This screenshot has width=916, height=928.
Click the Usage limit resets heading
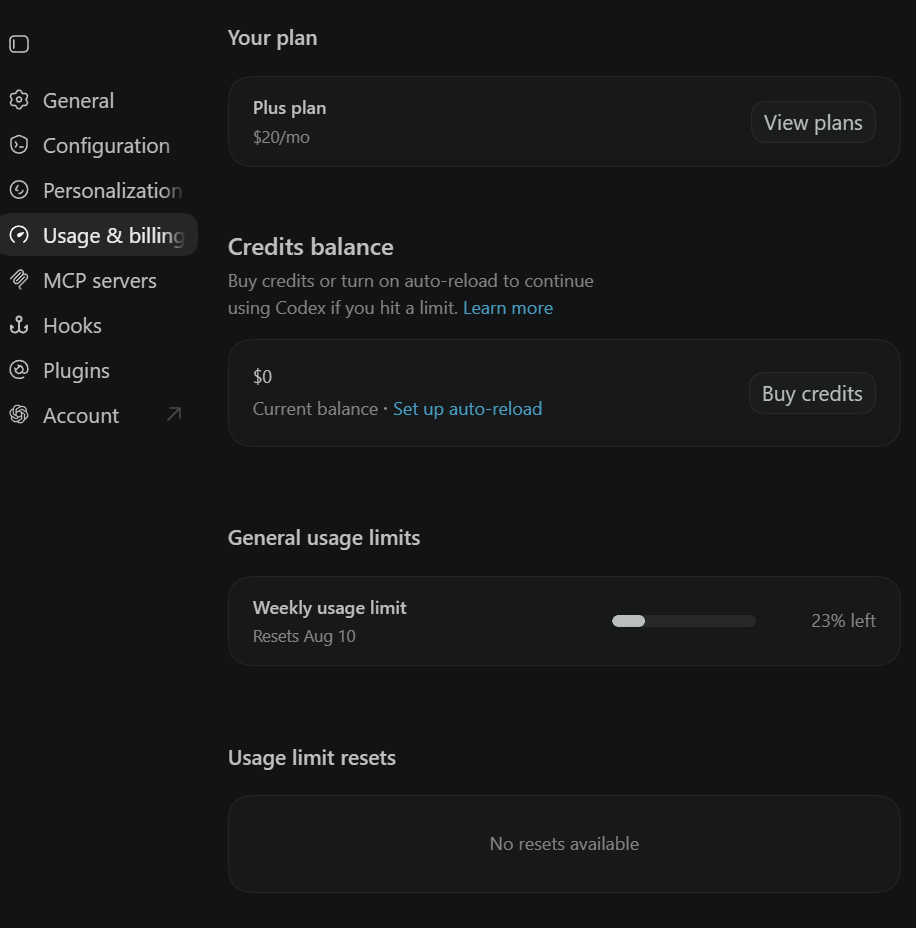point(312,758)
